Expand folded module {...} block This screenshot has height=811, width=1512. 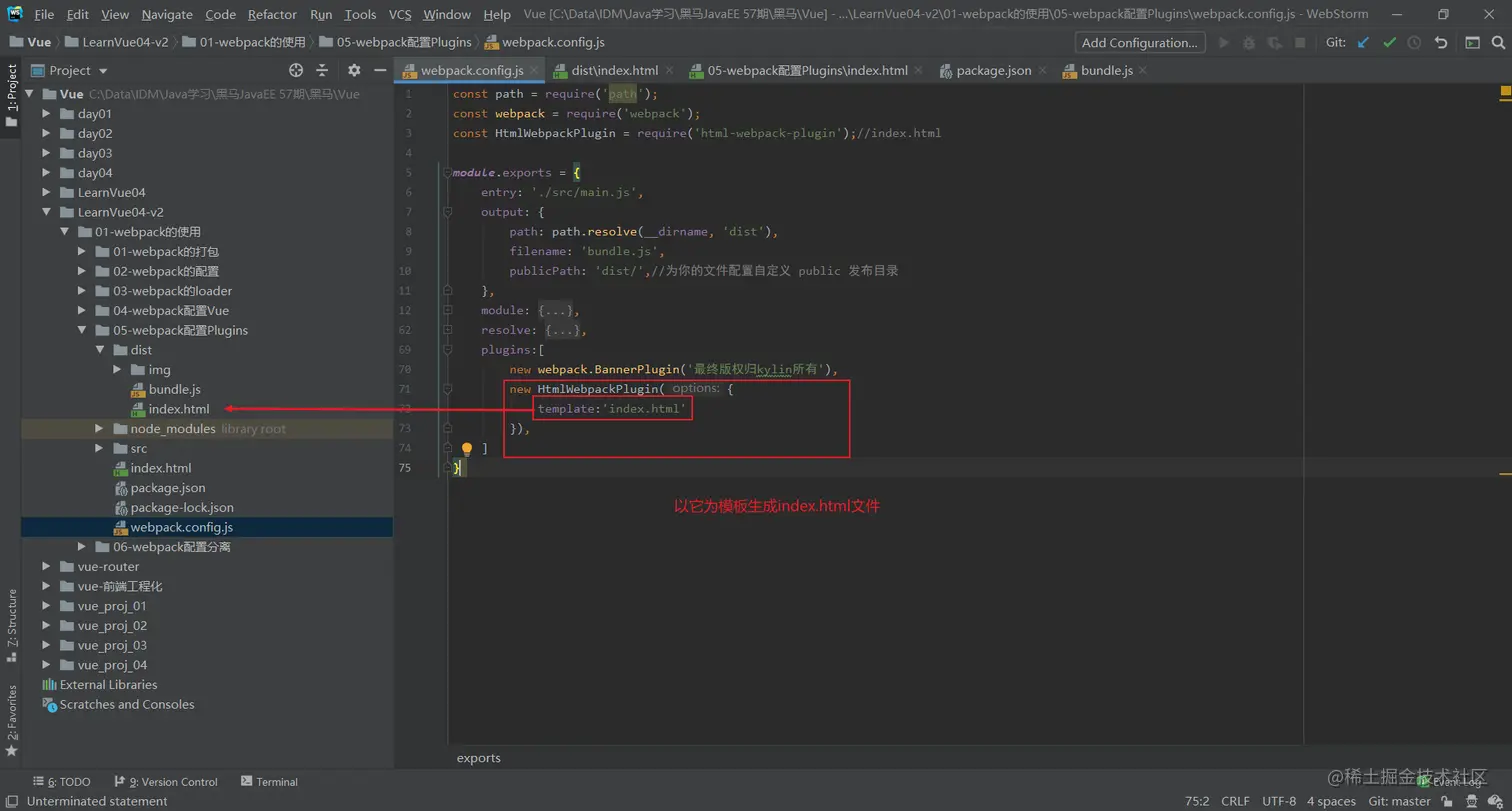click(x=555, y=311)
